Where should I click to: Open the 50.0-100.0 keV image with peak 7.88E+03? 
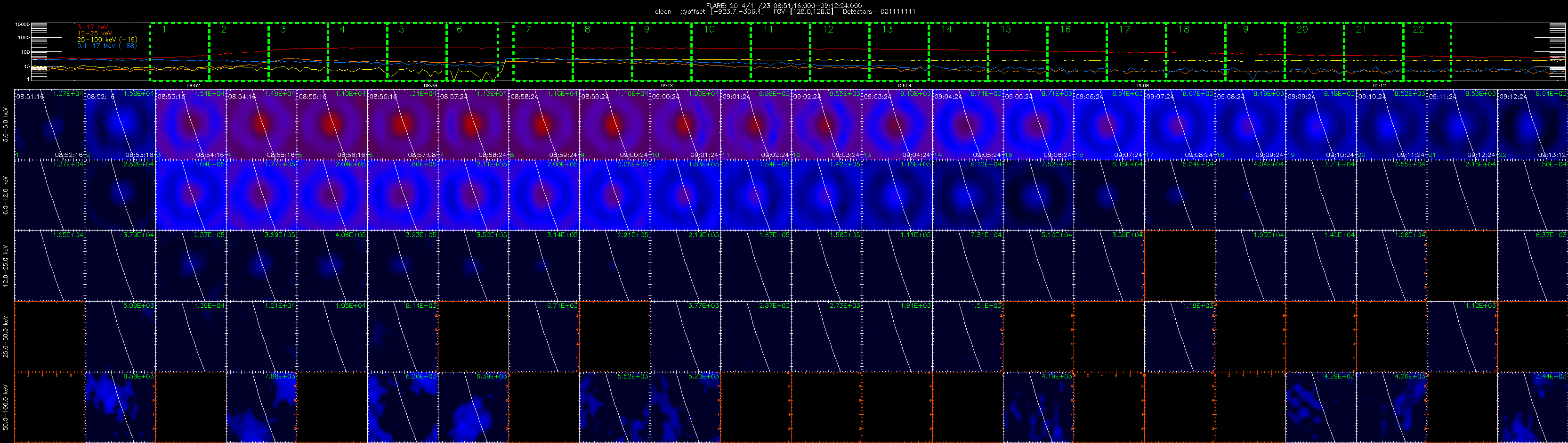[x=261, y=407]
